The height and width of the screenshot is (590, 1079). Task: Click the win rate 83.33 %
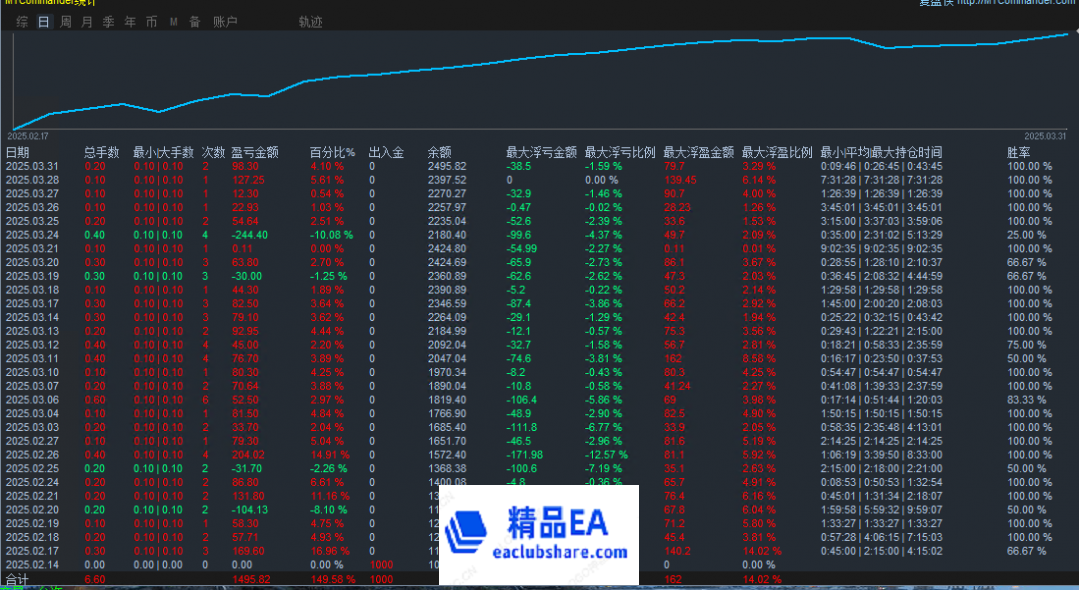(x=1027, y=400)
